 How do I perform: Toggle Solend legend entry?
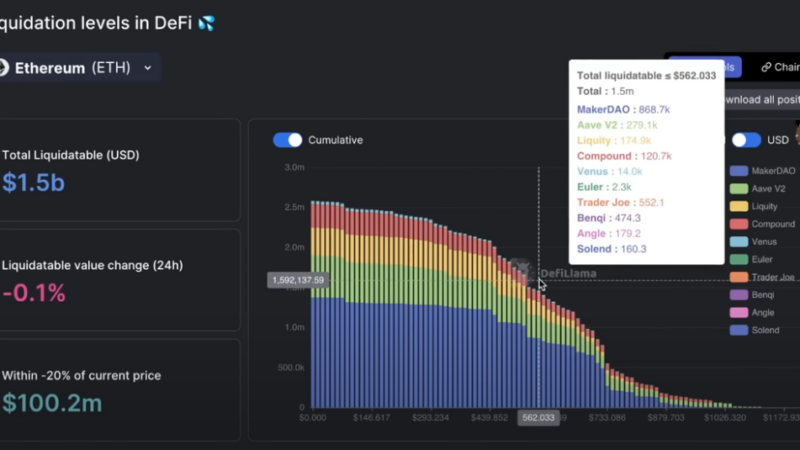point(755,330)
